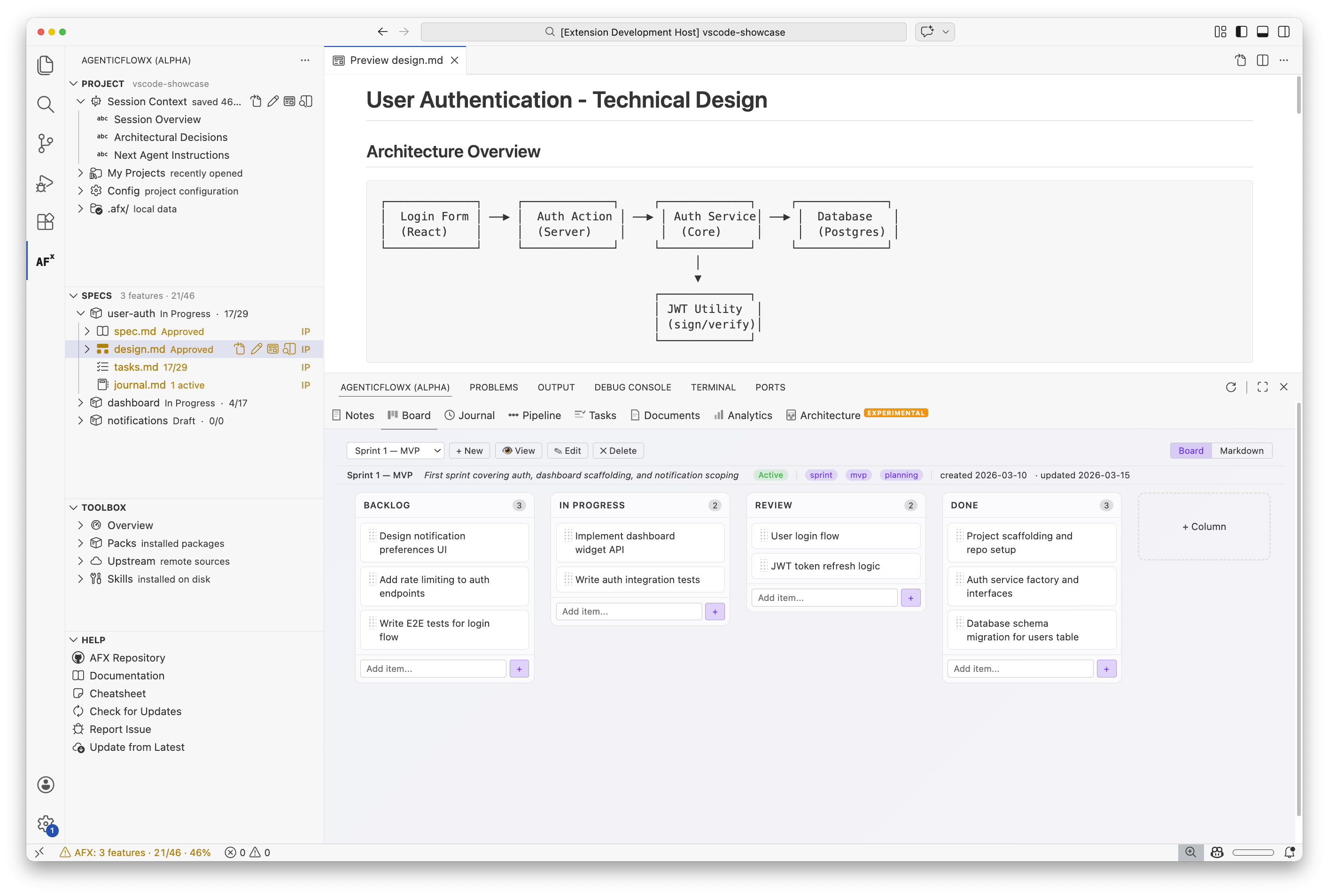1329x896 pixels.
Task: Select the edit pencil icon on design.md
Action: click(256, 349)
